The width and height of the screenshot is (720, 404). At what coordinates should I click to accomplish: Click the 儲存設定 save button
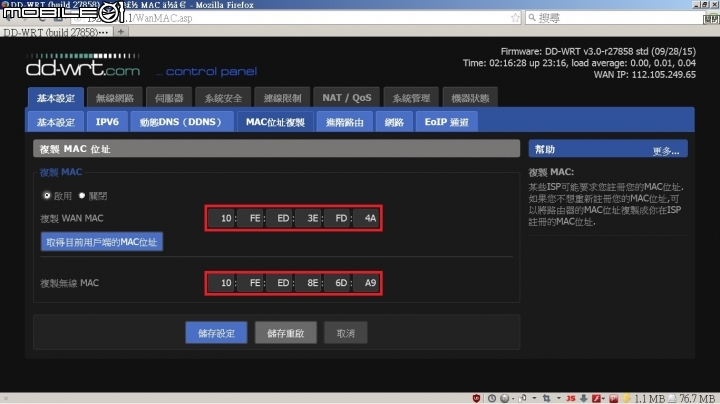click(216, 333)
